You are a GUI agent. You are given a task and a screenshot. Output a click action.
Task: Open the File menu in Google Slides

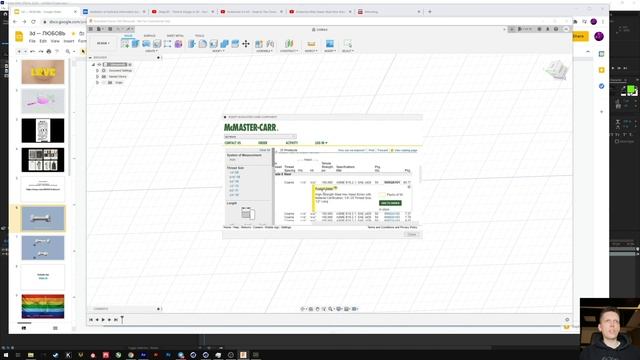point(32,41)
